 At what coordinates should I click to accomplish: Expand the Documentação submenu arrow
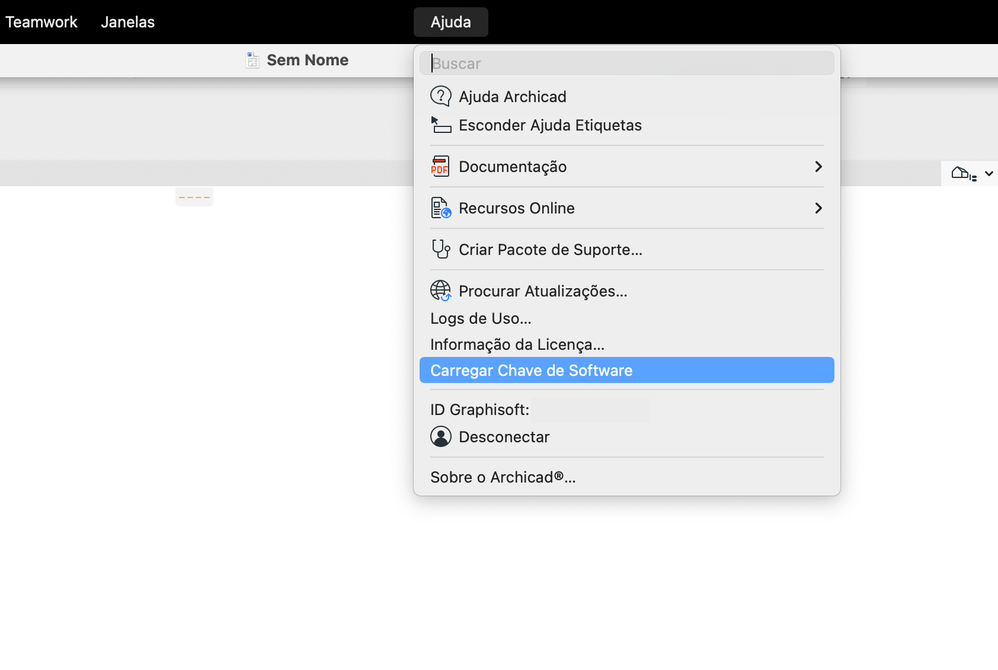pyautogui.click(x=819, y=167)
